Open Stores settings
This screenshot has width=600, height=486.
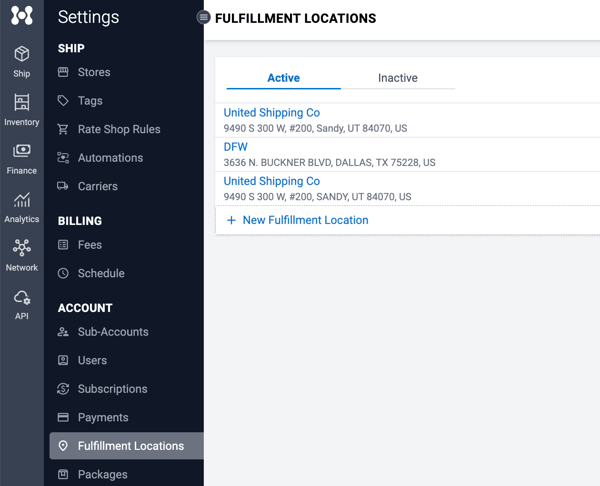pos(94,72)
